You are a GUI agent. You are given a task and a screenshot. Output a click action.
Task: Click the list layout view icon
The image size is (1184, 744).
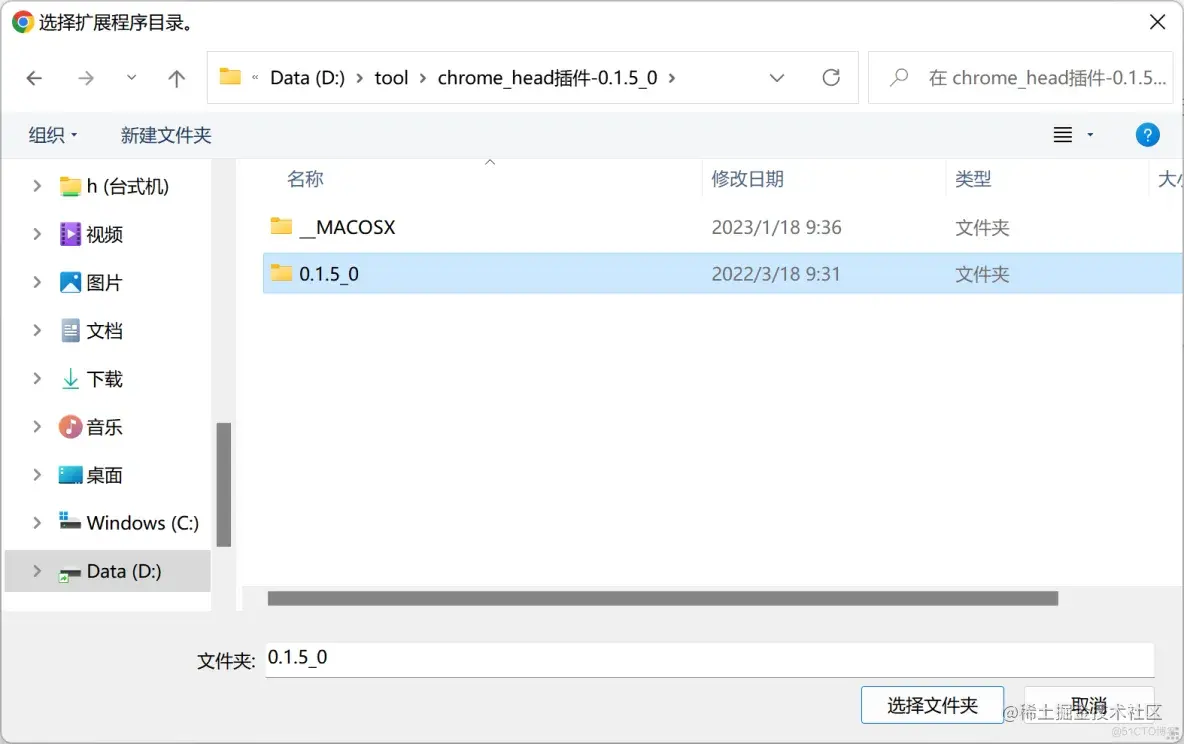pyautogui.click(x=1065, y=134)
